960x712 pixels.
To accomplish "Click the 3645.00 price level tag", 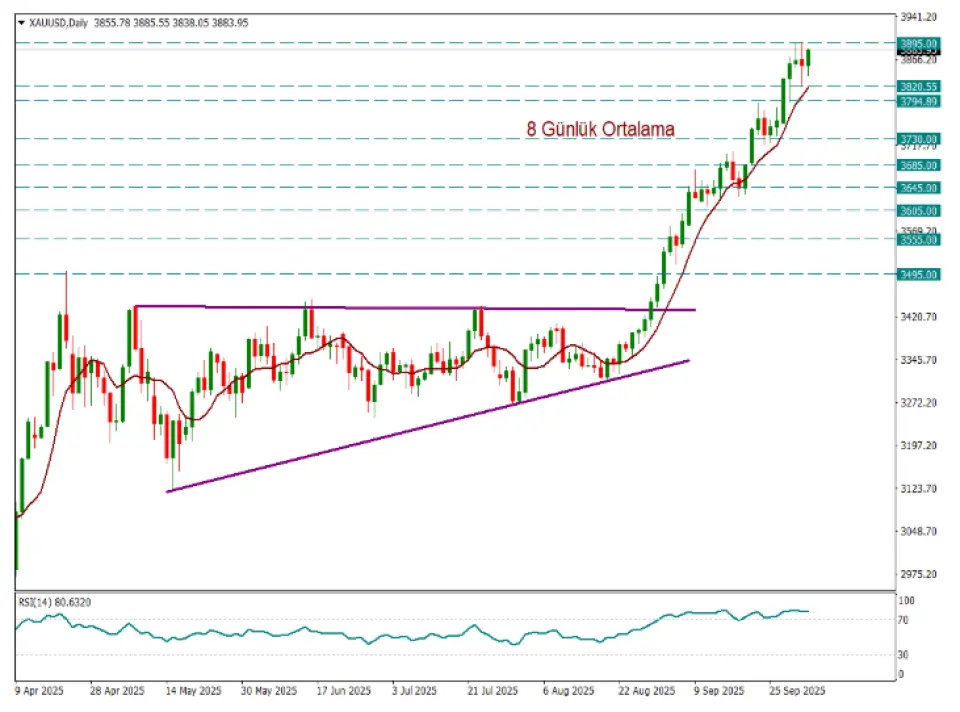I will [x=918, y=188].
